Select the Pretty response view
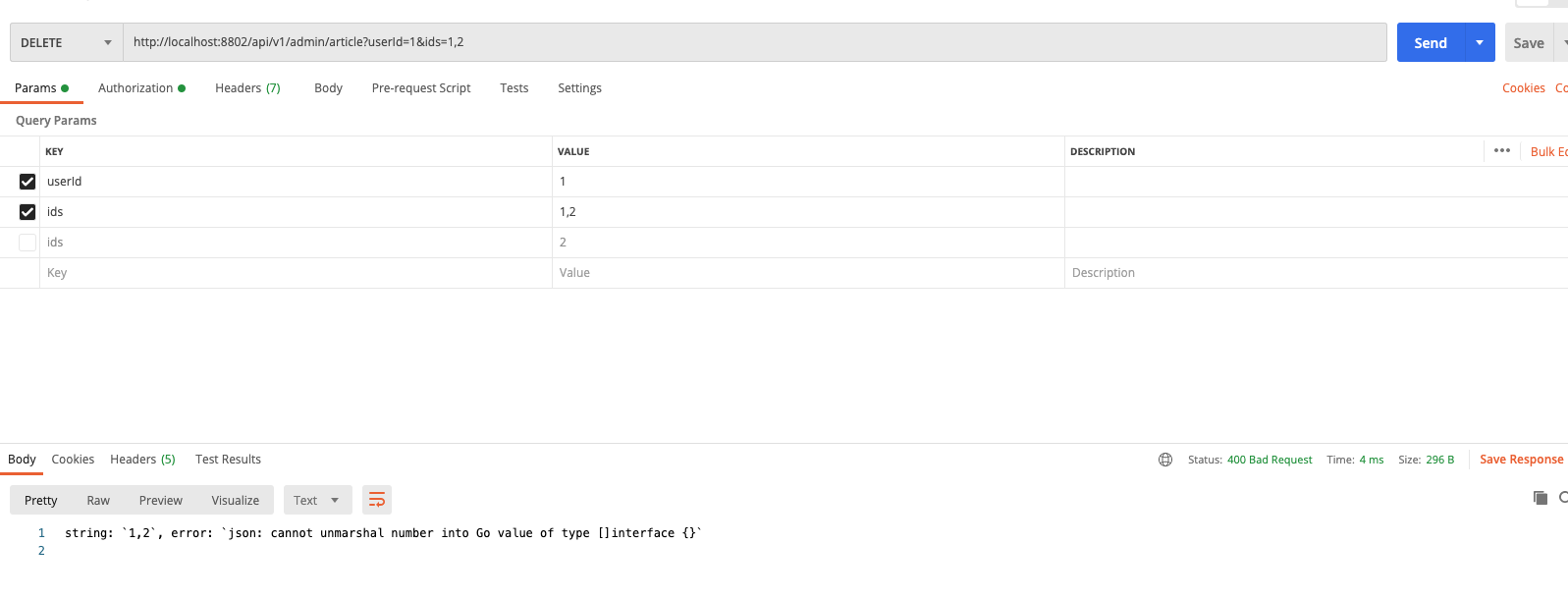Screen dimensions: 1568x599 pos(41,500)
